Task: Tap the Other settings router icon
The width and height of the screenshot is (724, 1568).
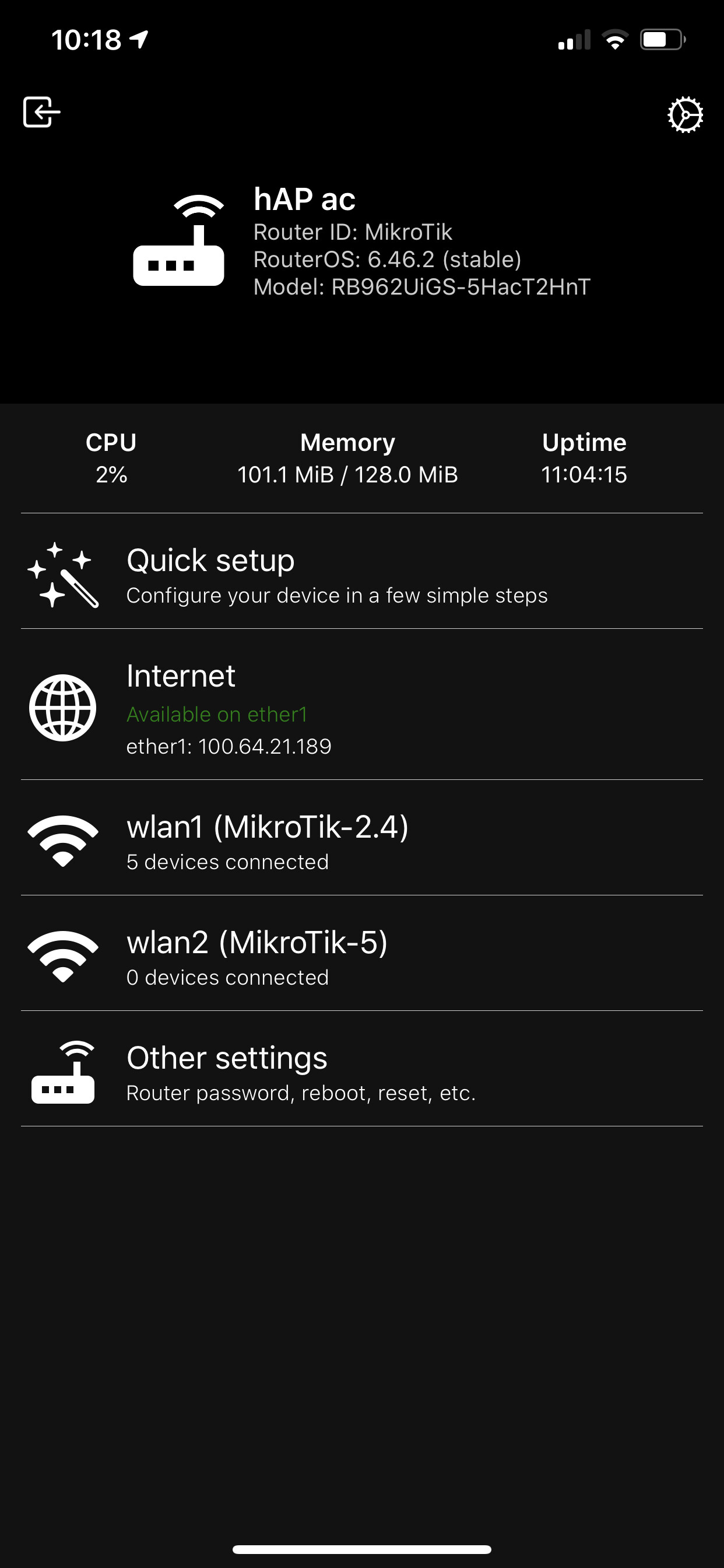Action: [x=63, y=1073]
